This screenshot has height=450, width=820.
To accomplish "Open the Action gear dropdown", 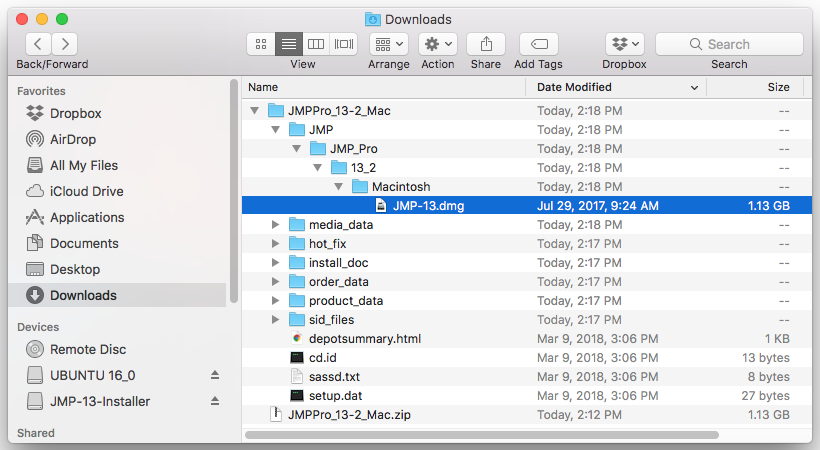I will pos(437,44).
